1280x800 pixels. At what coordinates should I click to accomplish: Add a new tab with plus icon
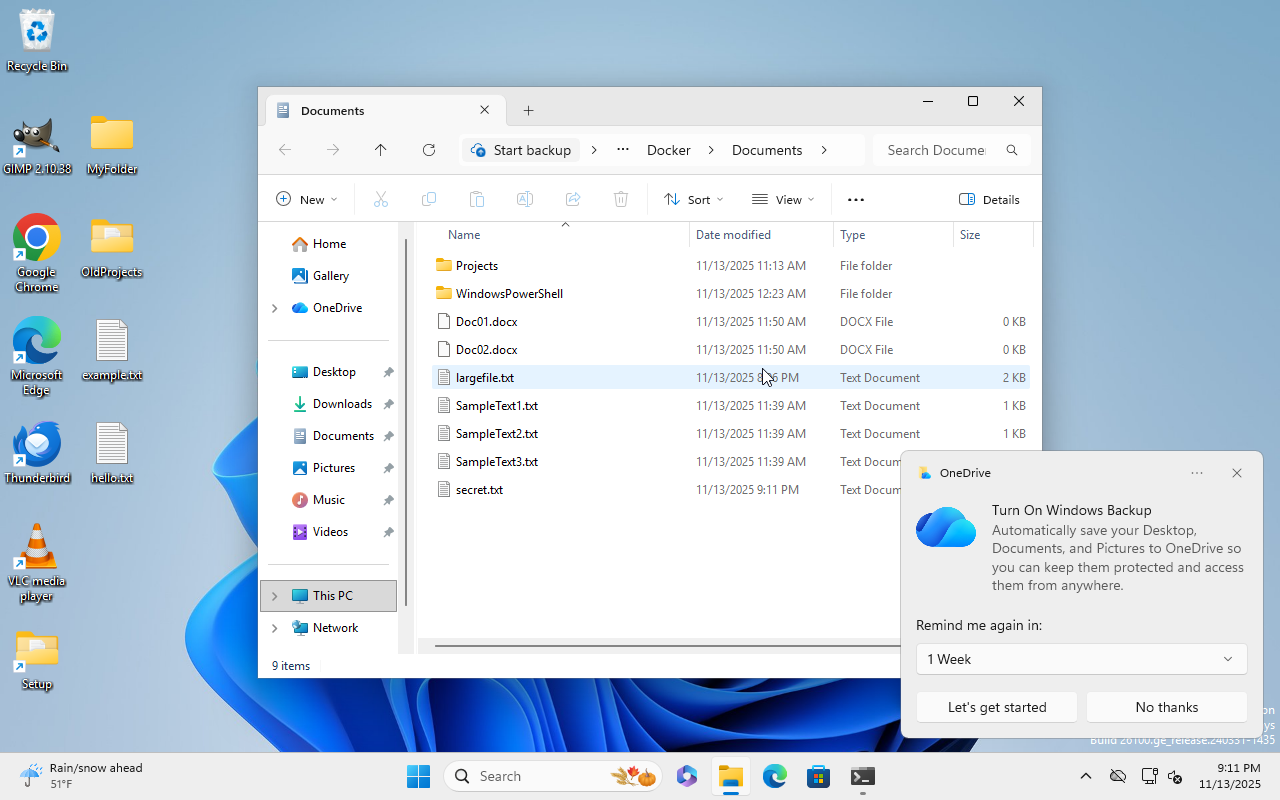click(x=528, y=111)
